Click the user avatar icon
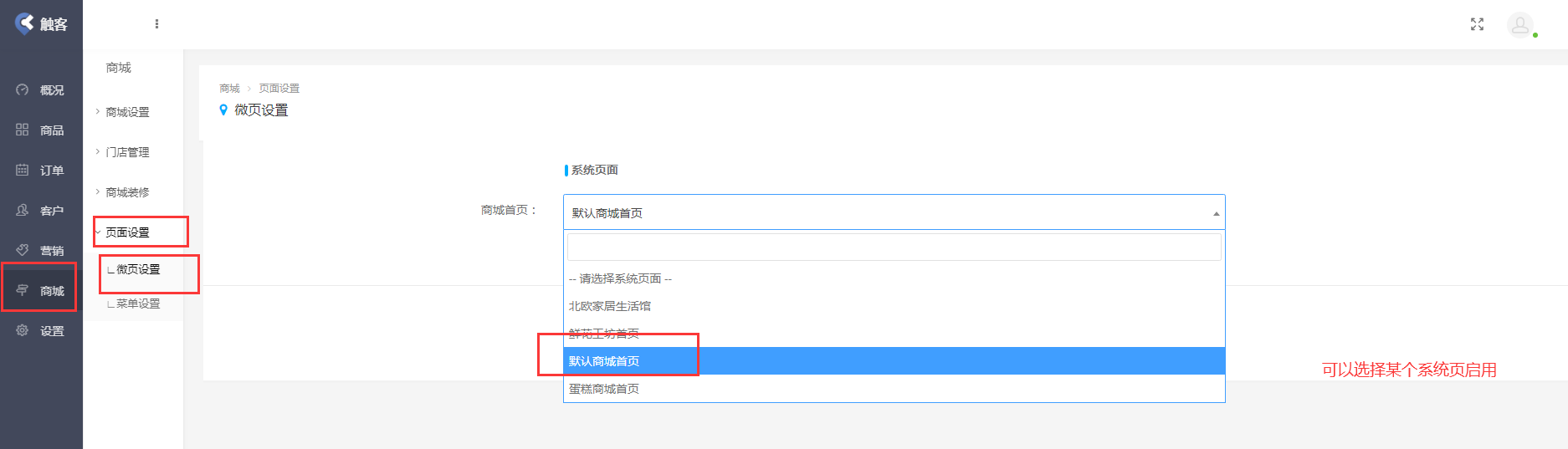1568x449 pixels. 1519,25
